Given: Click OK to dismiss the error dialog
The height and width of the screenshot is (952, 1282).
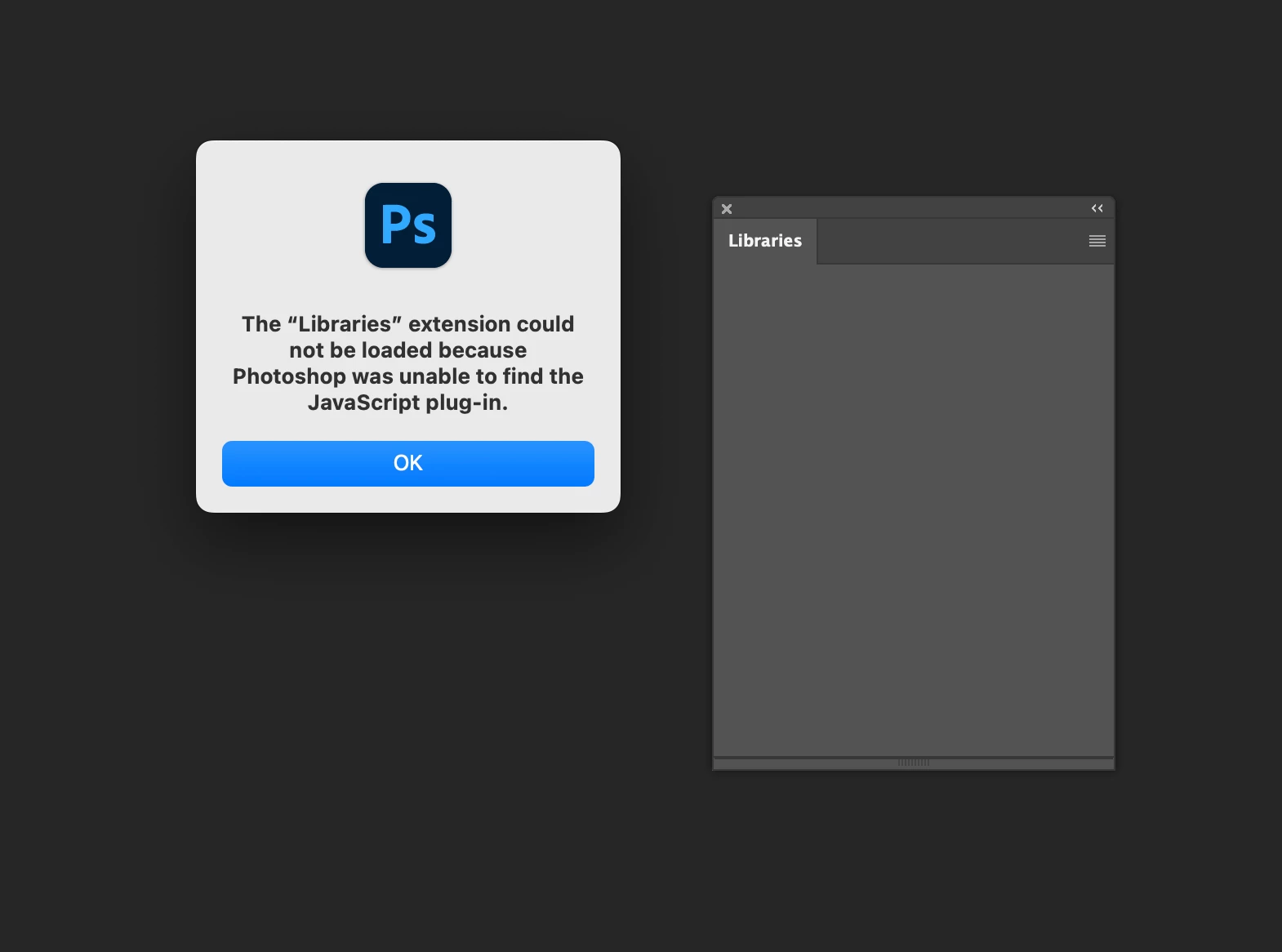Looking at the screenshot, I should (408, 464).
